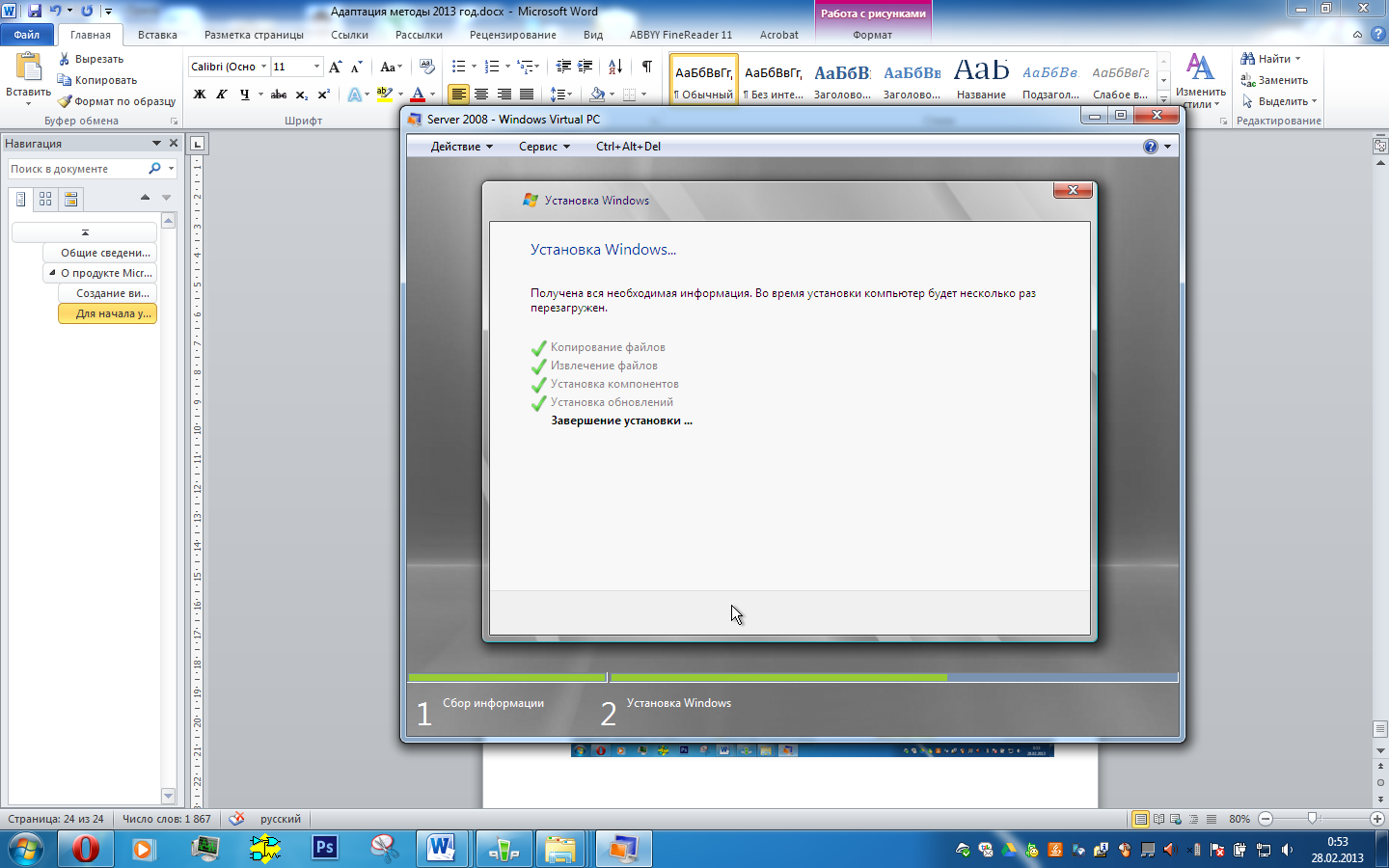Open the font size 11 dropdown
Screen dimensions: 1389x868
point(316,67)
